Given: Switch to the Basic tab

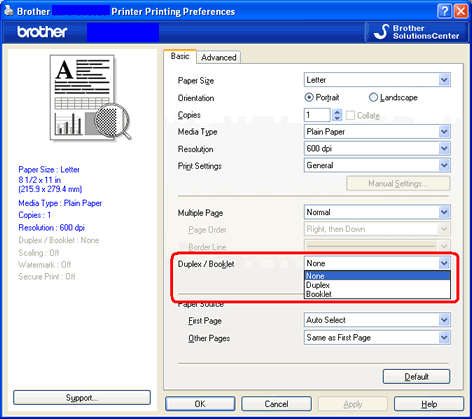Looking at the screenshot, I should coord(180,56).
